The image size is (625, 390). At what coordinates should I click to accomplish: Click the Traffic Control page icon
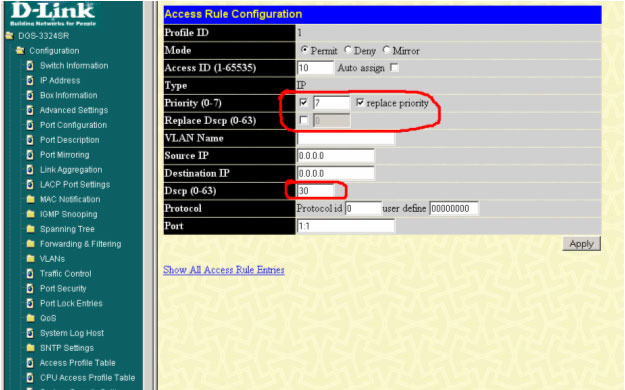pos(30,274)
